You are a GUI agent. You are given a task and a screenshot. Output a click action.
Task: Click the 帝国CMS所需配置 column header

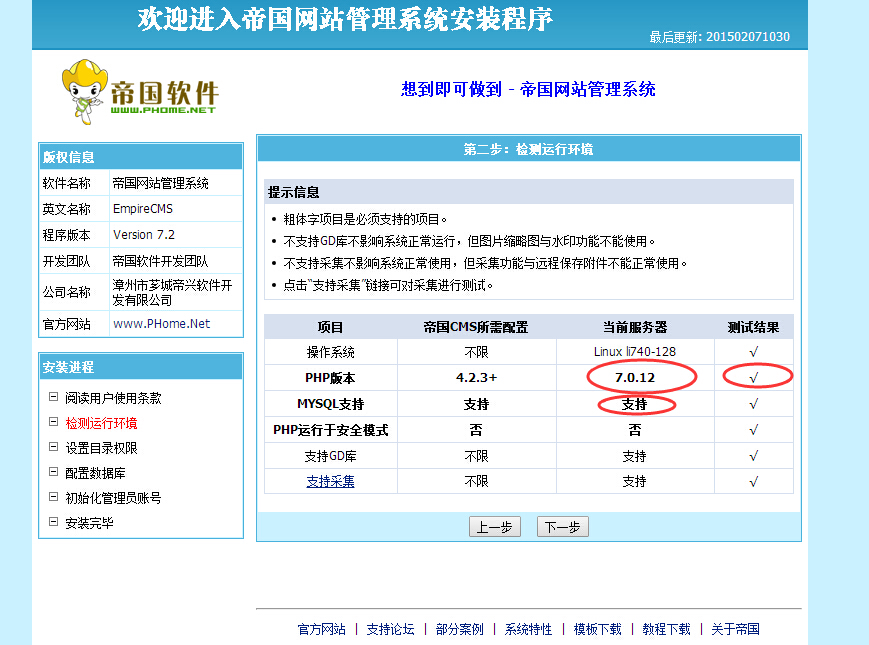tap(476, 327)
